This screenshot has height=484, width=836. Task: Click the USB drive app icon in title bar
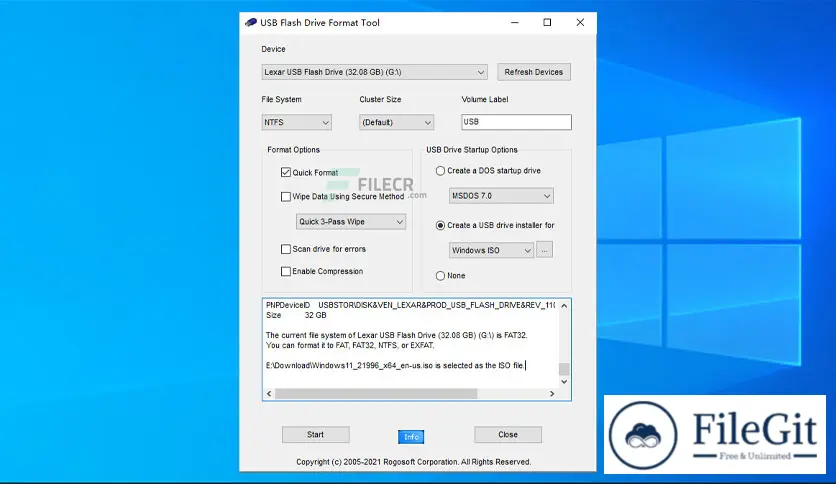click(251, 22)
